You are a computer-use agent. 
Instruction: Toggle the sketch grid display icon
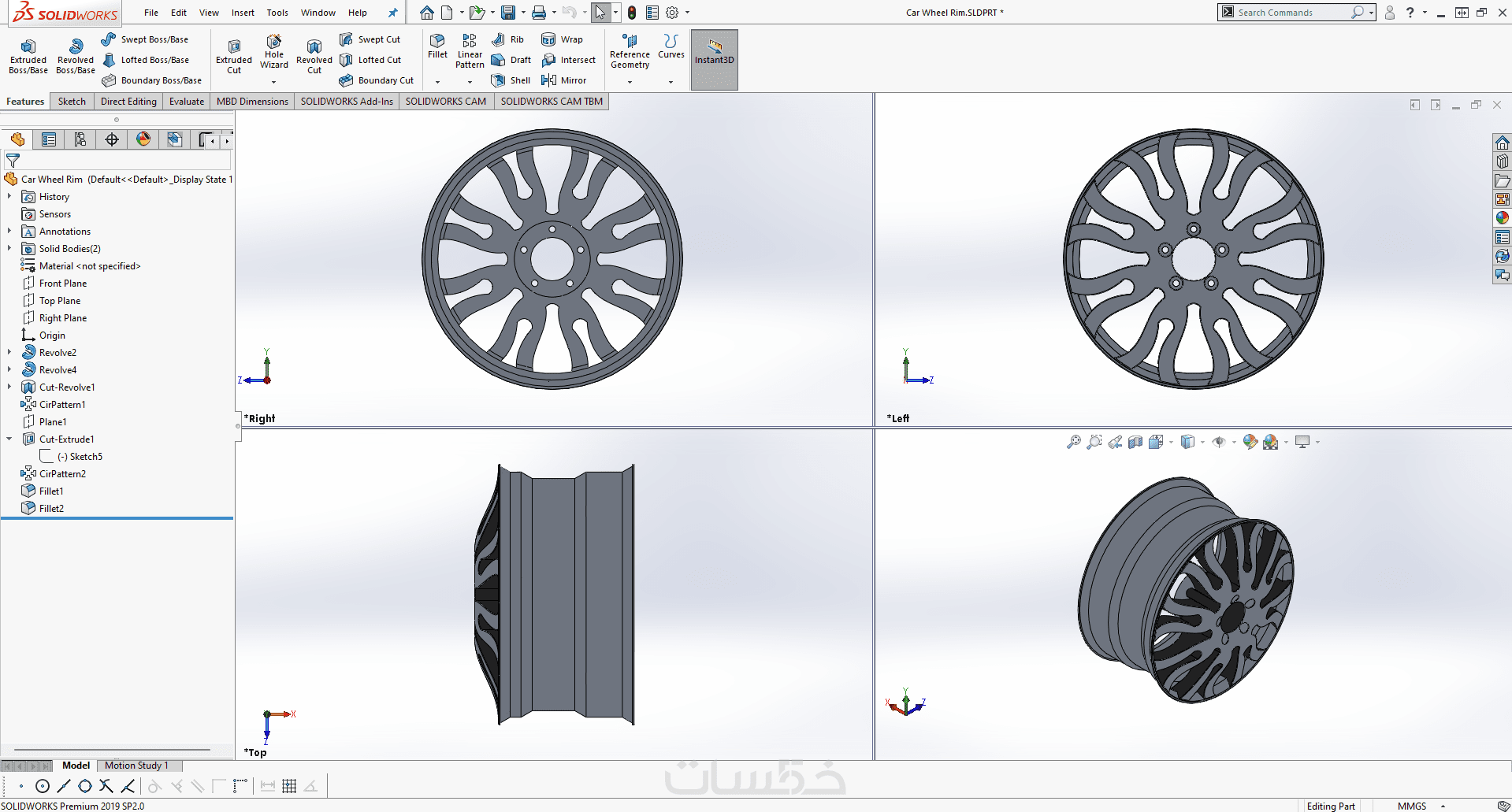(289, 786)
